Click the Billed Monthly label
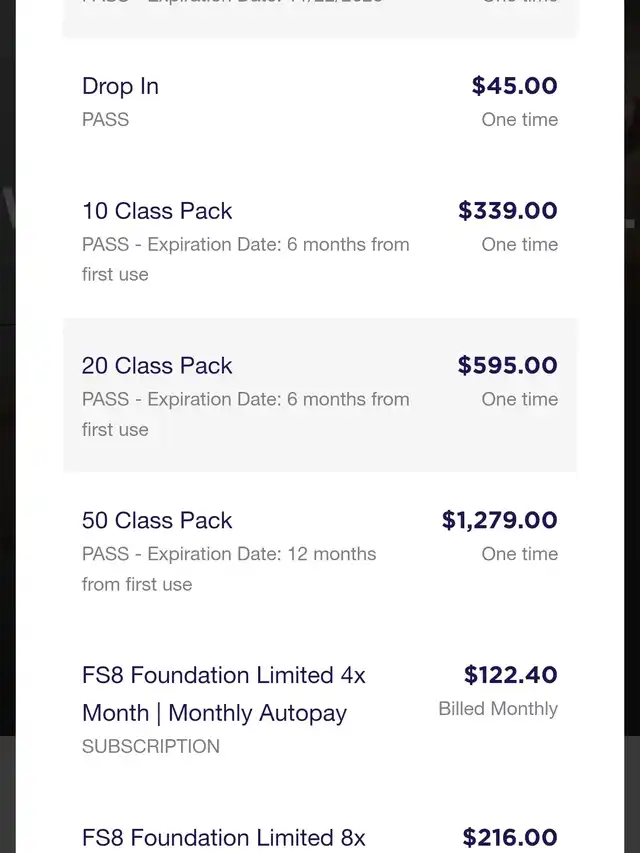The image size is (640, 853). tap(498, 709)
